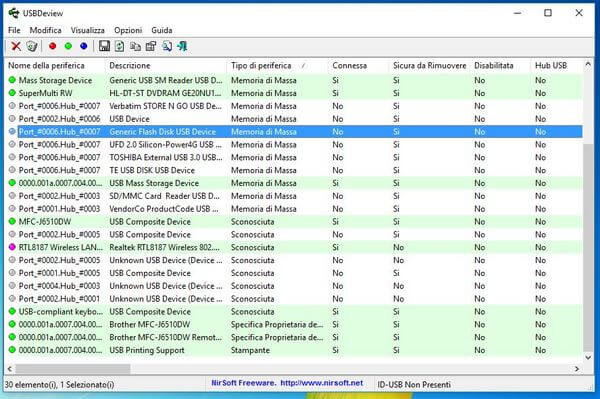Click green dot of USB Printing Support row
The height and width of the screenshot is (399, 600).
tap(12, 350)
